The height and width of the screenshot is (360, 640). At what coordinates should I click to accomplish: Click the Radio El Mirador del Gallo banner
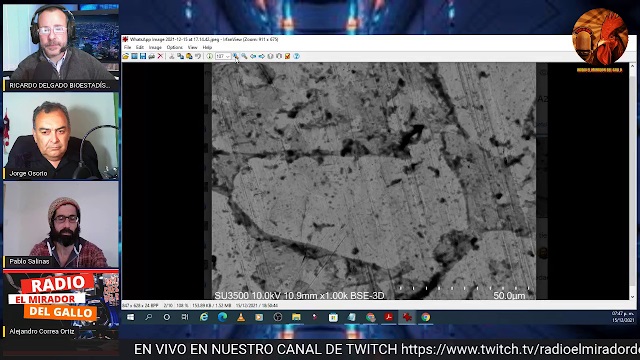pyautogui.click(x=61, y=303)
